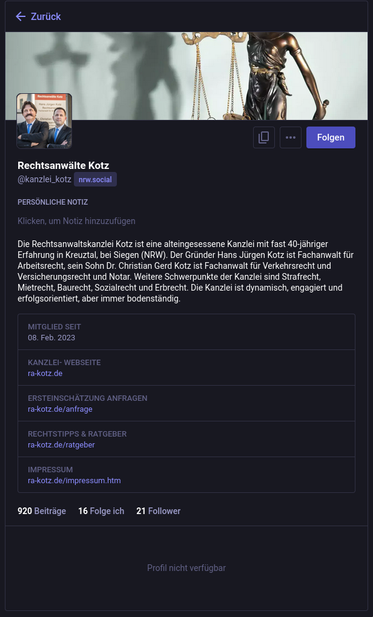This screenshot has height=617, width=373.
Task: Click the Rechtsanwälte Kotz display name
Action: pyautogui.click(x=63, y=165)
